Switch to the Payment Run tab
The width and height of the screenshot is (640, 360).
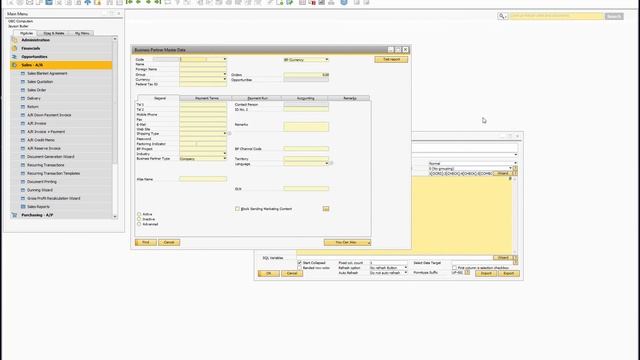[258, 98]
